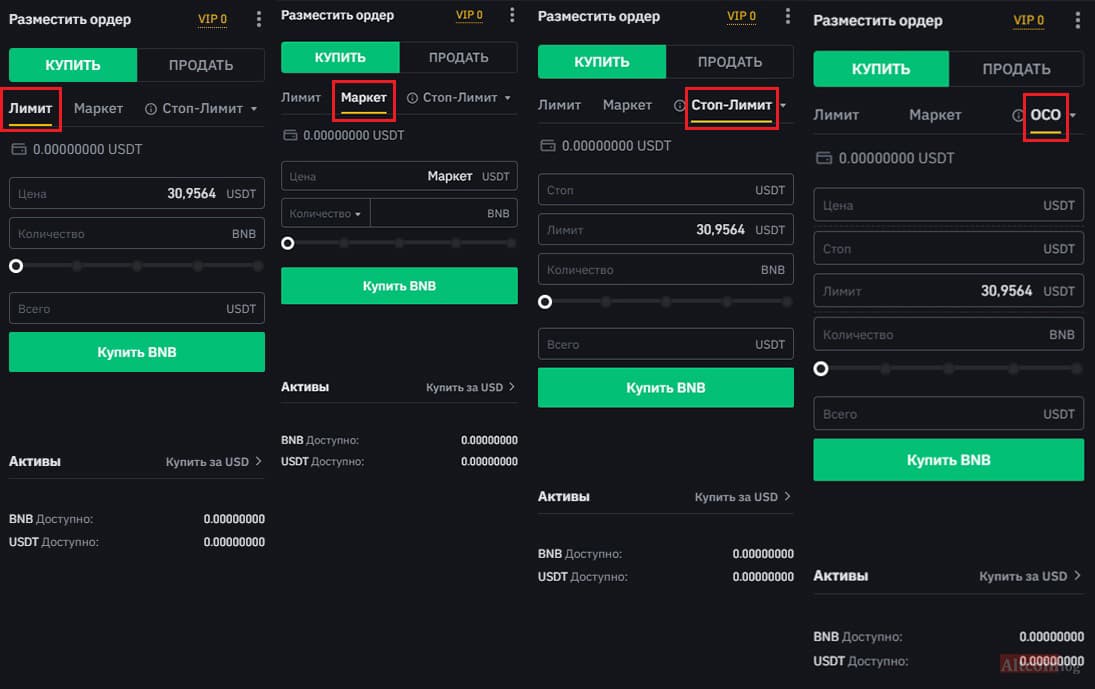Click Stop-Limit info icon in Limit order panel

coord(150,109)
